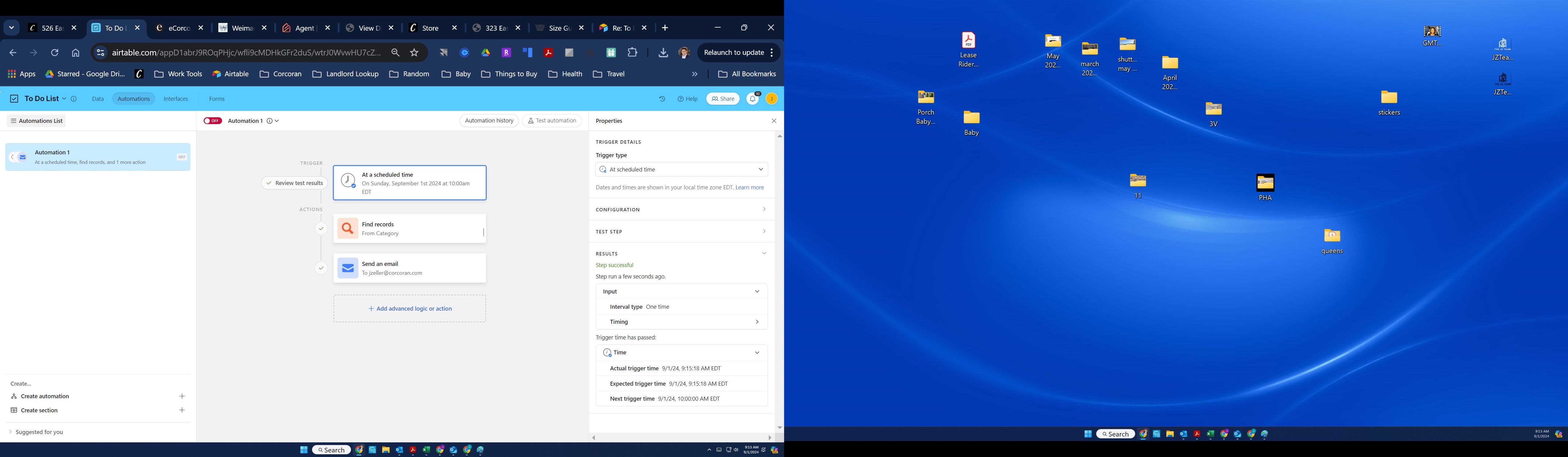Expand the Timing row
This screenshot has height=457, width=1568.
tap(681, 322)
